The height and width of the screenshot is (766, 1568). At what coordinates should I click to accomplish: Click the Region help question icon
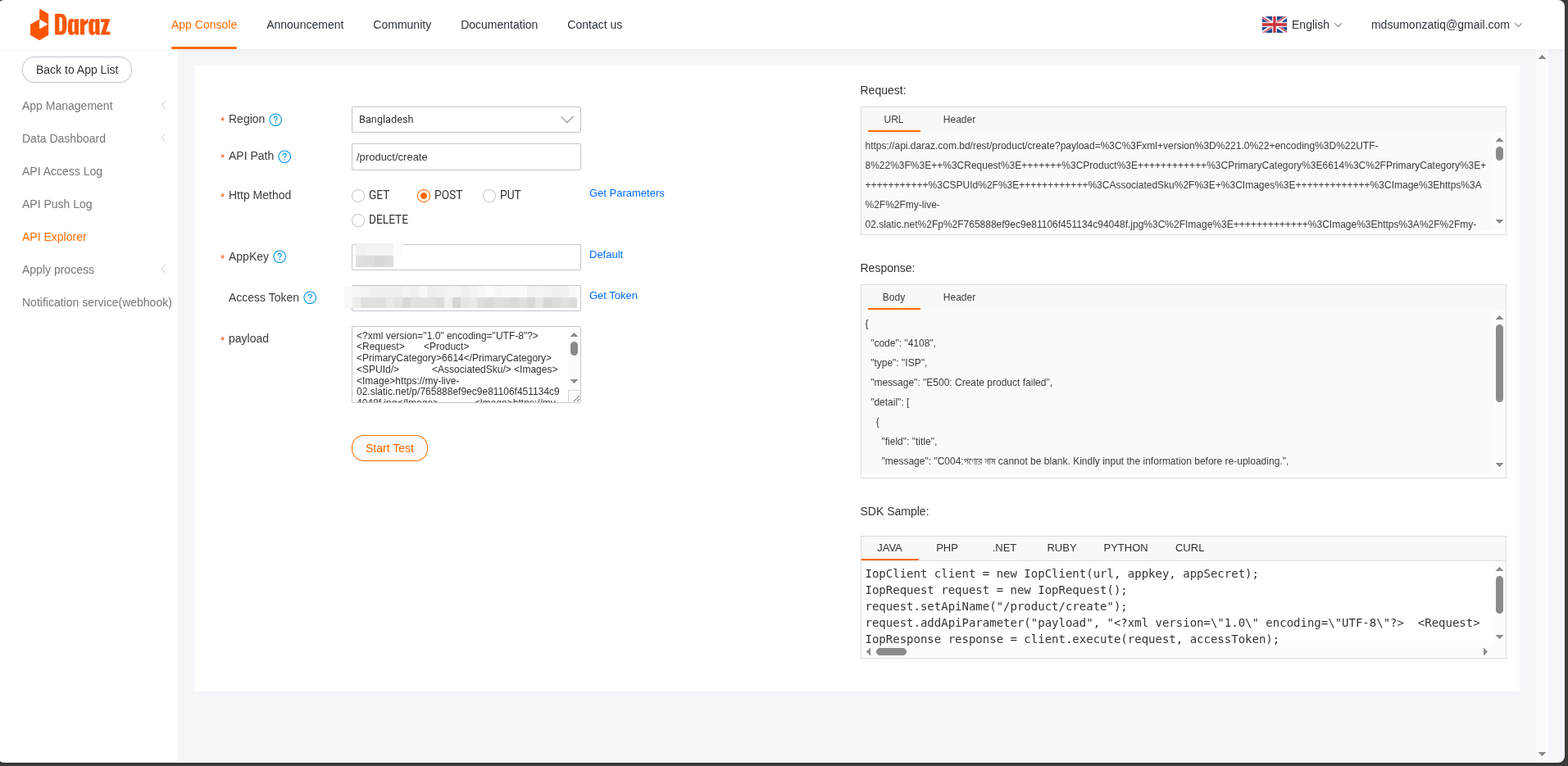click(x=275, y=120)
